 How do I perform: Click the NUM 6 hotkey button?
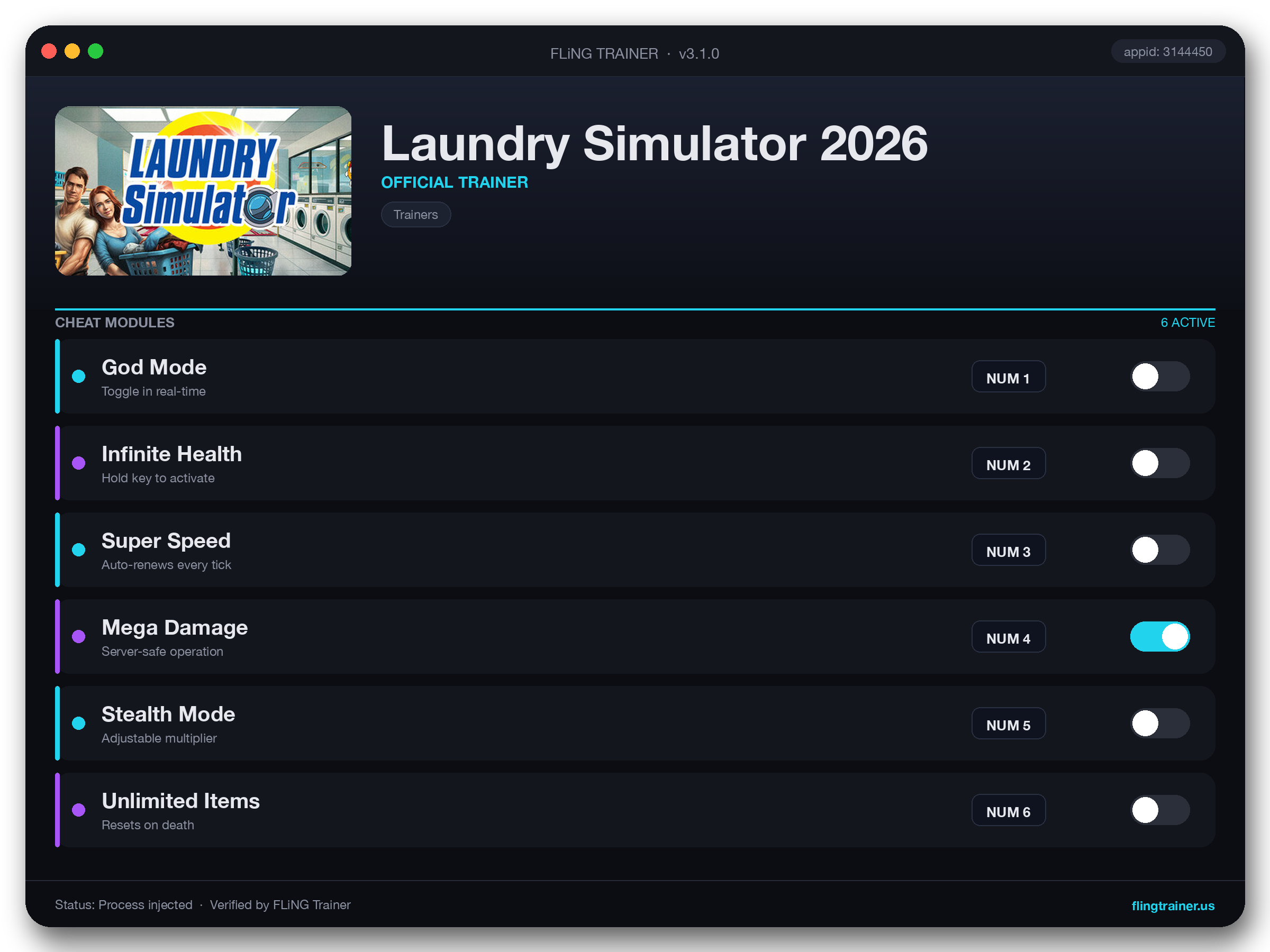1008,810
